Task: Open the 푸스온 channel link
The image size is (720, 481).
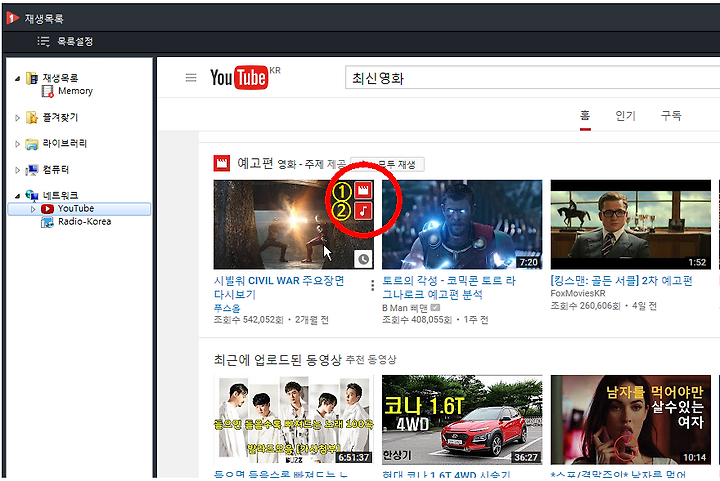Action: pyautogui.click(x=227, y=308)
